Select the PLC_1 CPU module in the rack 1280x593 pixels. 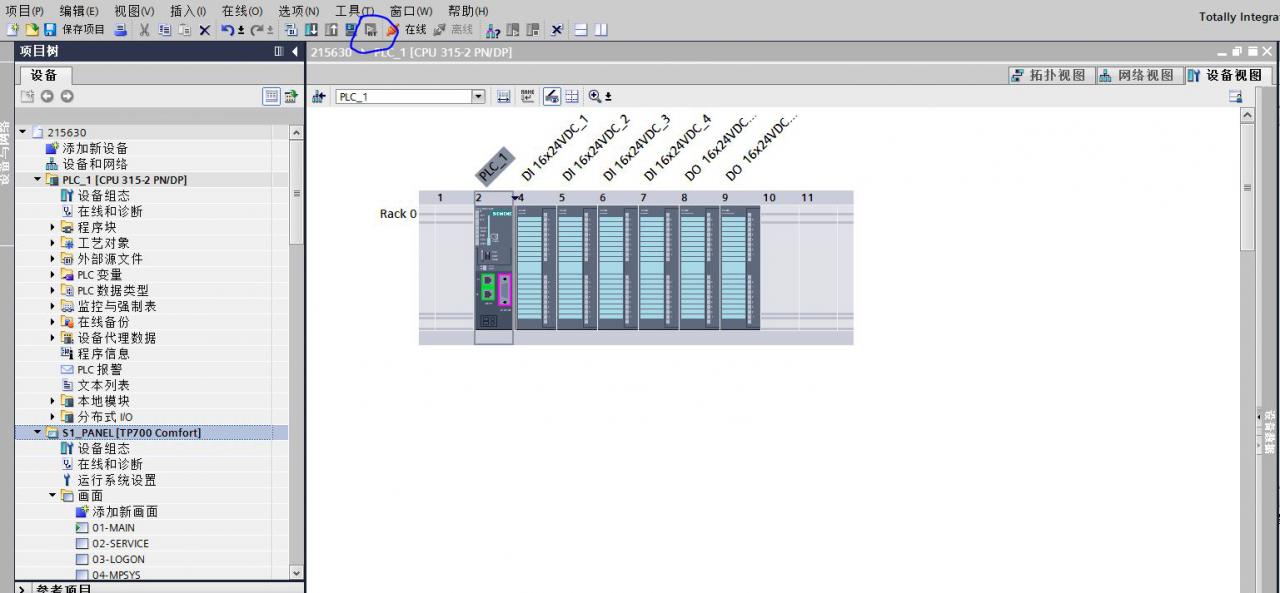point(494,268)
